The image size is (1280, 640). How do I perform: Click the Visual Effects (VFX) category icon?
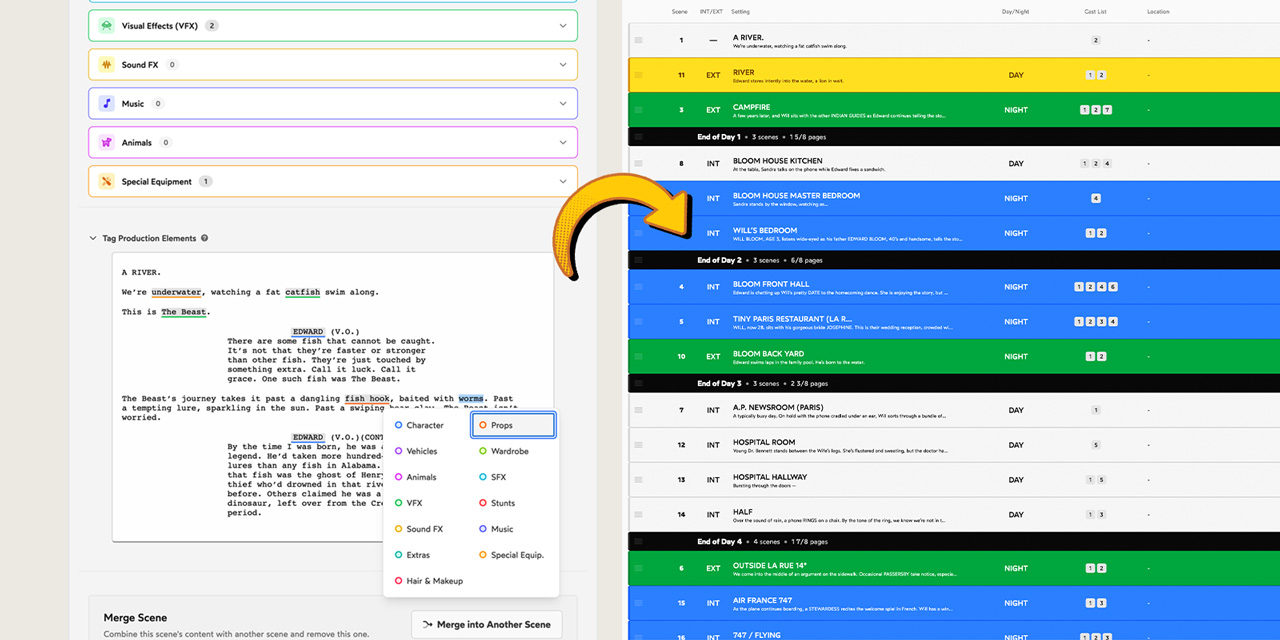pos(106,25)
